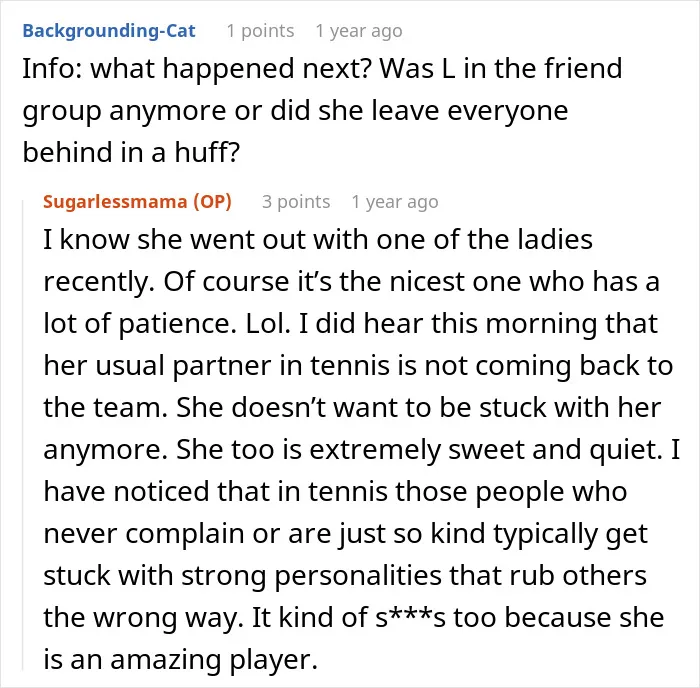Click the words "the wrong way."
Viewport: 700px width, 688px height.
[x=143, y=617]
